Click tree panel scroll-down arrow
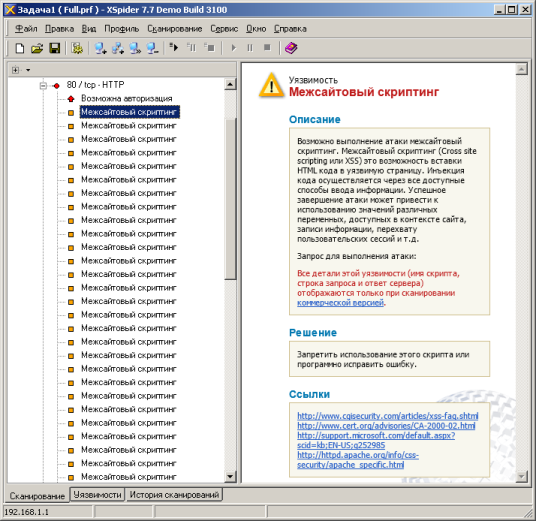The image size is (536, 521). (230, 476)
